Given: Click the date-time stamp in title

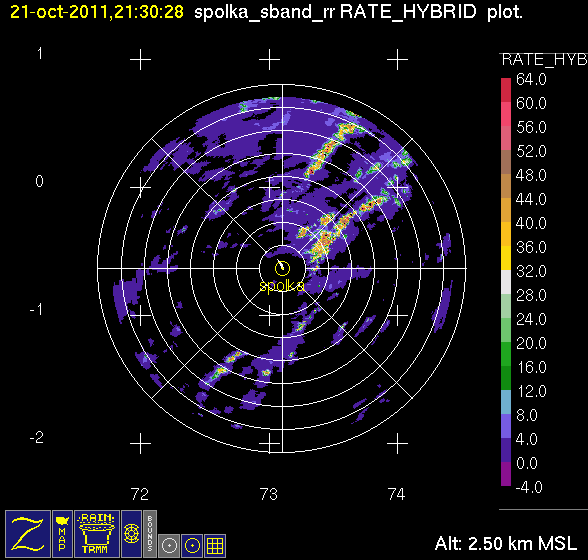Looking at the screenshot, I should click(97, 12).
